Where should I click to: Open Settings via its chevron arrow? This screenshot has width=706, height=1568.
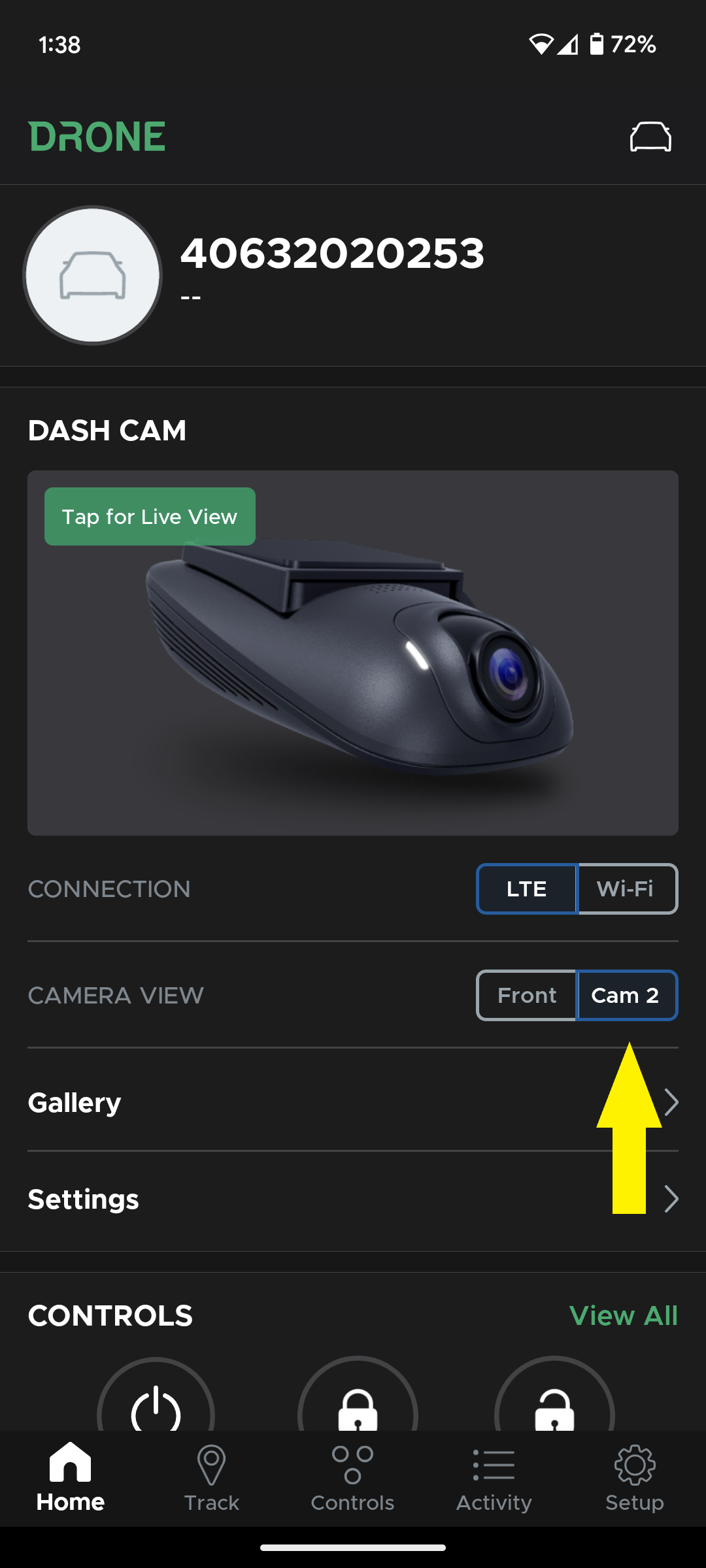click(x=671, y=1199)
